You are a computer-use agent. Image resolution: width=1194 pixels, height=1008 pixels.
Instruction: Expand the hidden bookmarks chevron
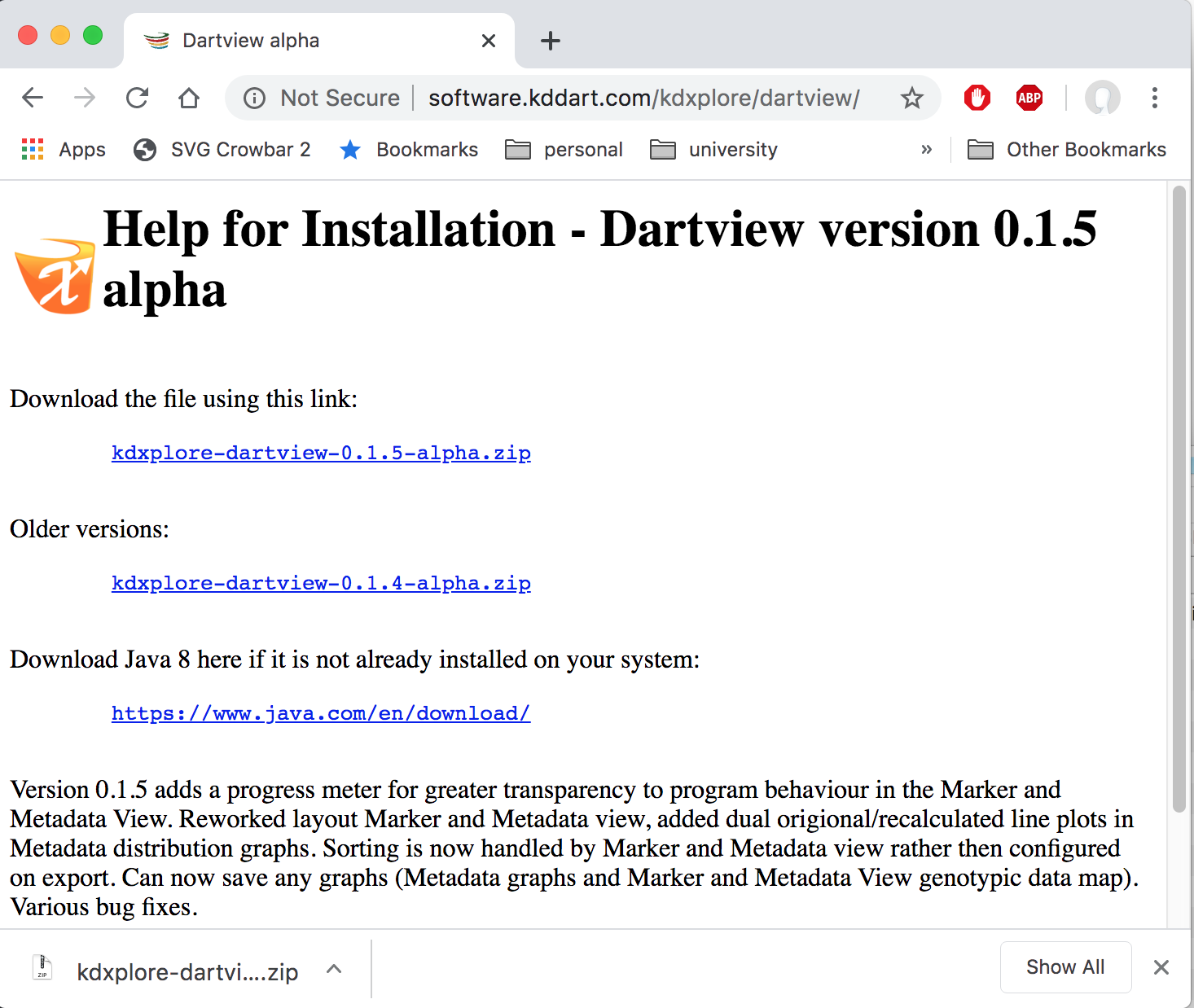pyautogui.click(x=926, y=150)
